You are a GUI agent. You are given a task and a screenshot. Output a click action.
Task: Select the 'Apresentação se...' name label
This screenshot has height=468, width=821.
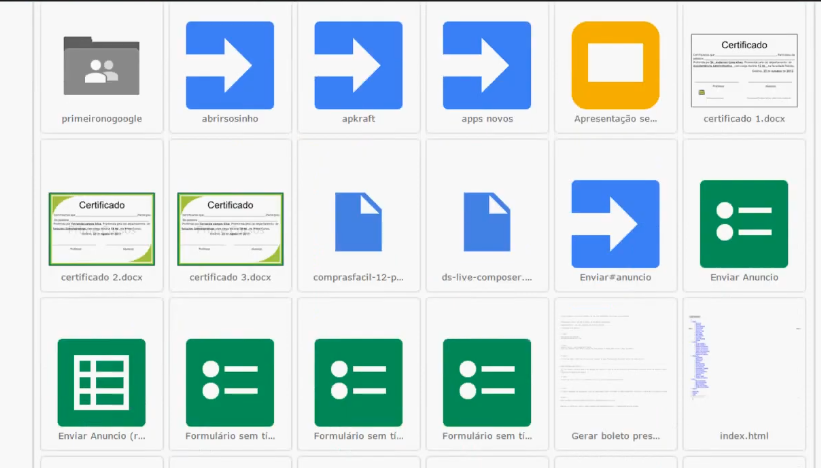615,119
